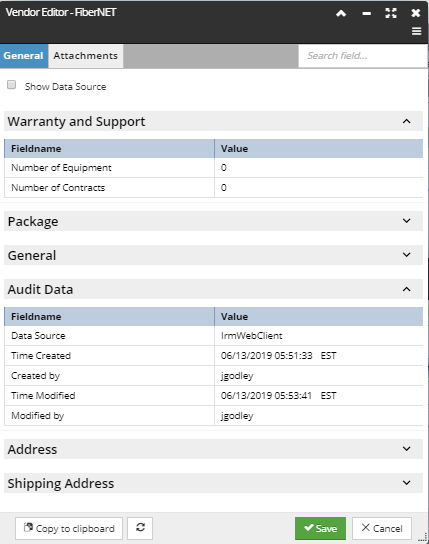Screen dimensions: 429x544
Task: Click Copy to clipboard button
Action: pyautogui.click(x=69, y=528)
